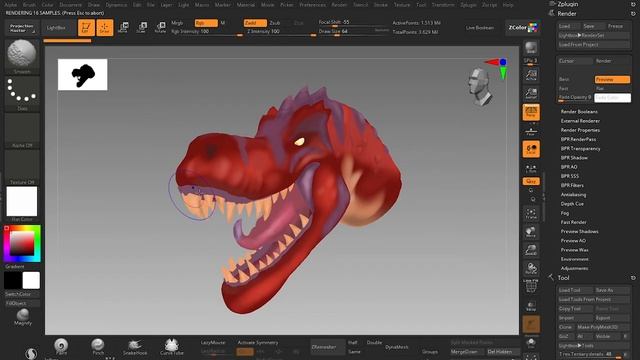Click the FillObject button
This screenshot has width=640, height=360.
[x=22, y=303]
